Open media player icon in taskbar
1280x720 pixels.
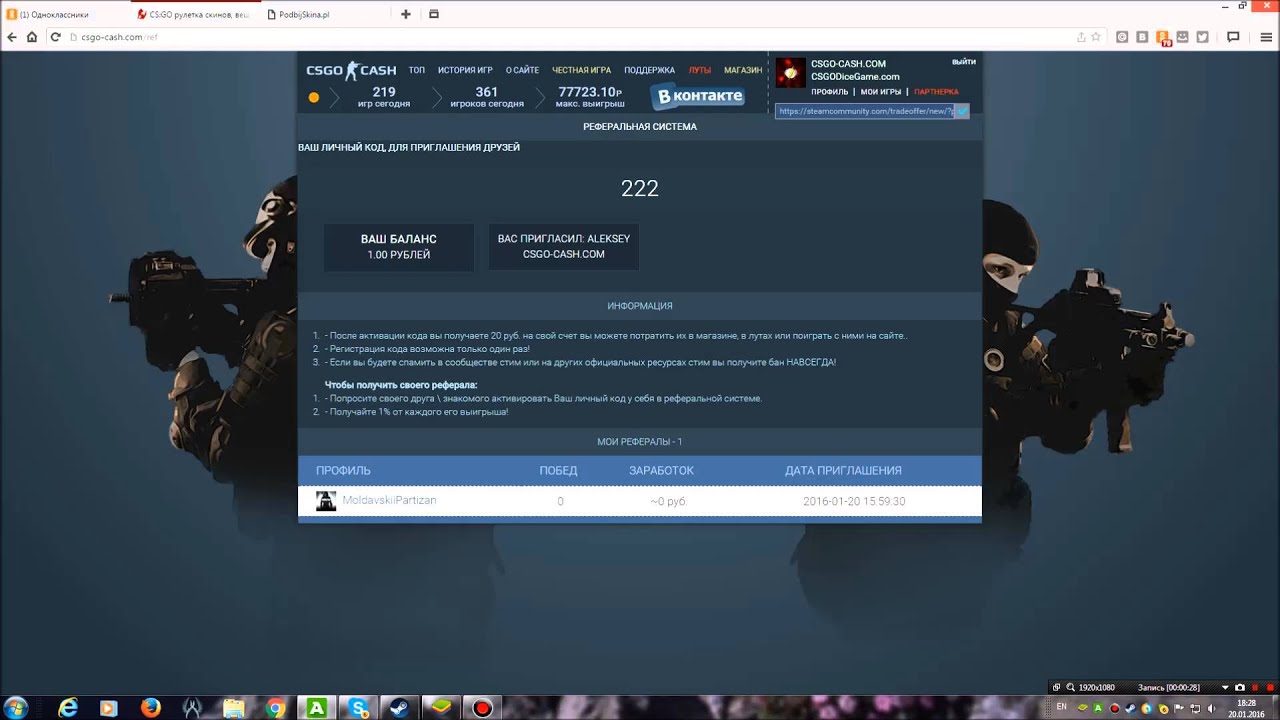click(x=109, y=708)
